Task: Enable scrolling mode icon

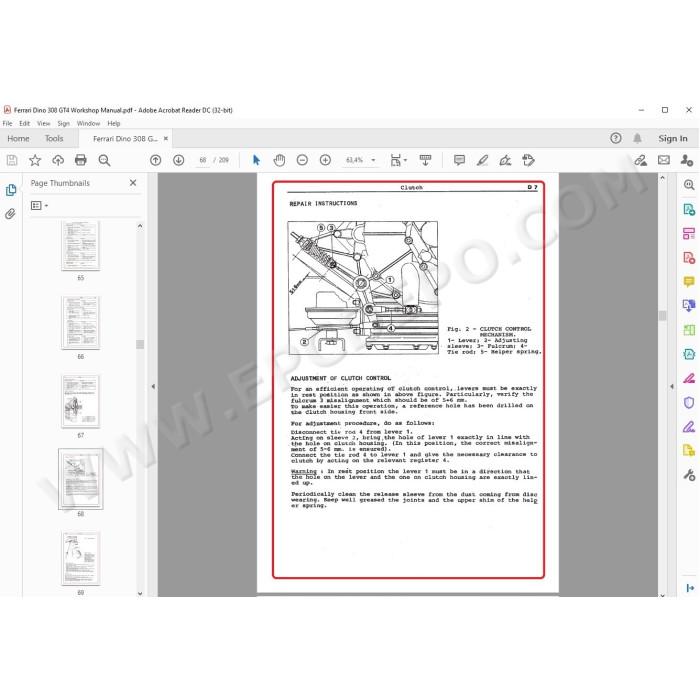Action: tap(425, 160)
